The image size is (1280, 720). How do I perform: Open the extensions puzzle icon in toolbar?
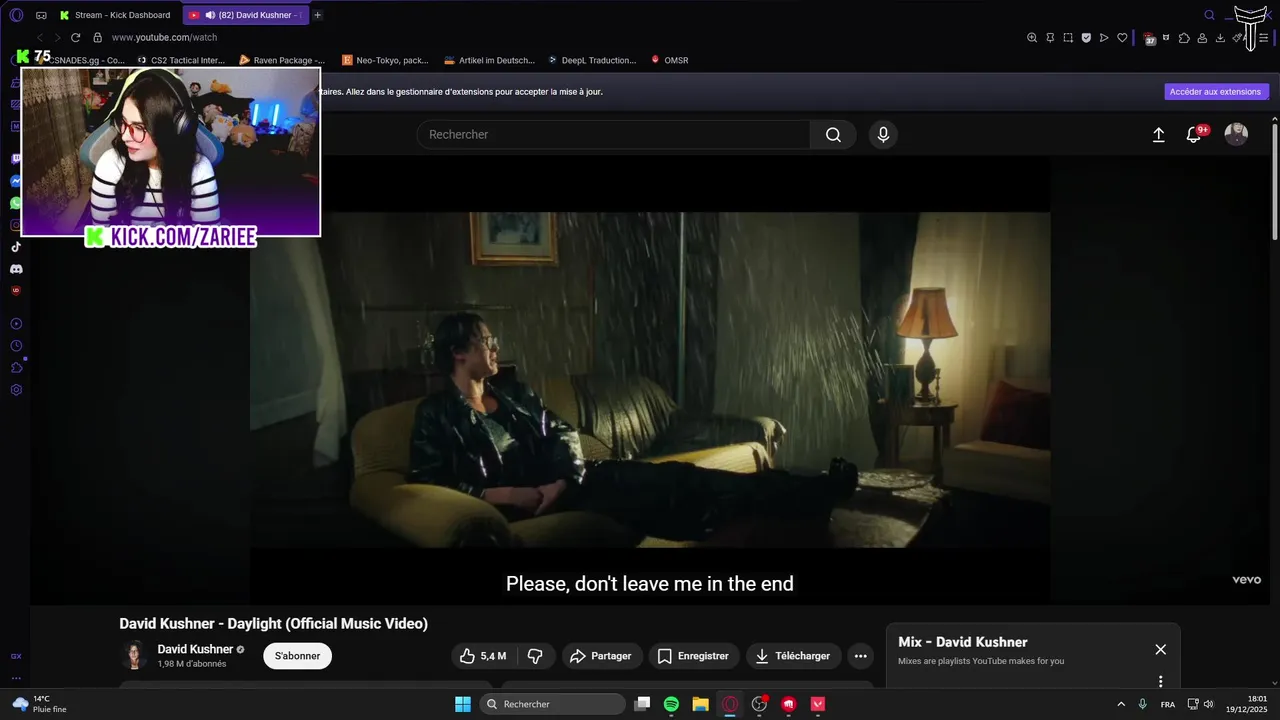click(1184, 38)
